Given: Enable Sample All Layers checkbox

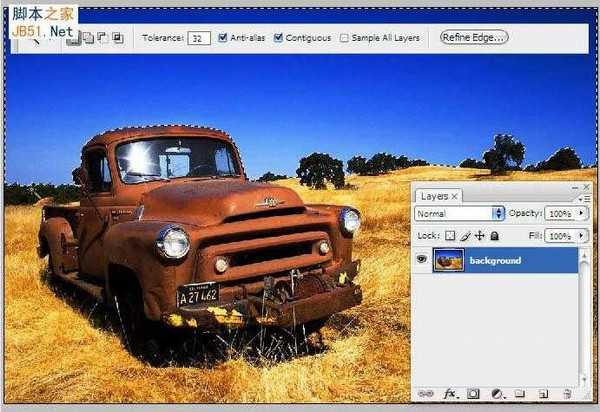Looking at the screenshot, I should 344,38.
